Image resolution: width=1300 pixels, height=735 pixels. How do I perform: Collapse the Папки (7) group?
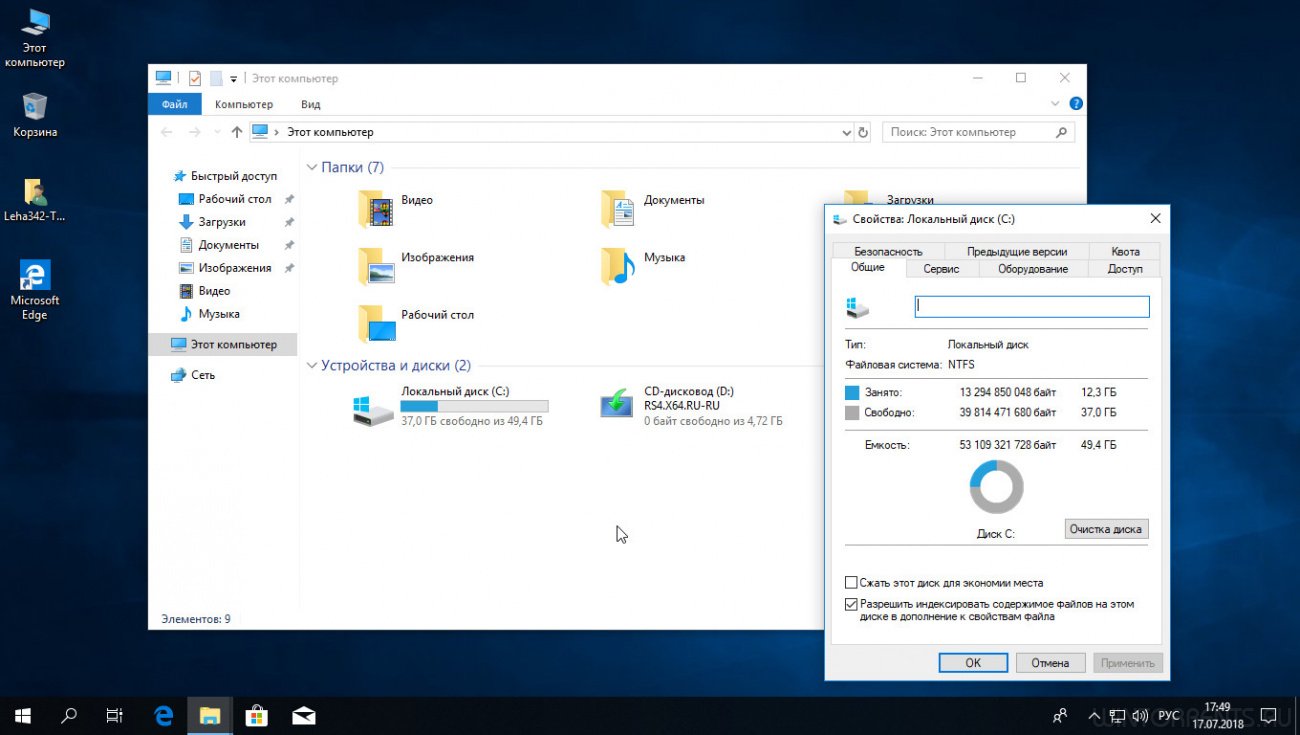click(x=313, y=168)
